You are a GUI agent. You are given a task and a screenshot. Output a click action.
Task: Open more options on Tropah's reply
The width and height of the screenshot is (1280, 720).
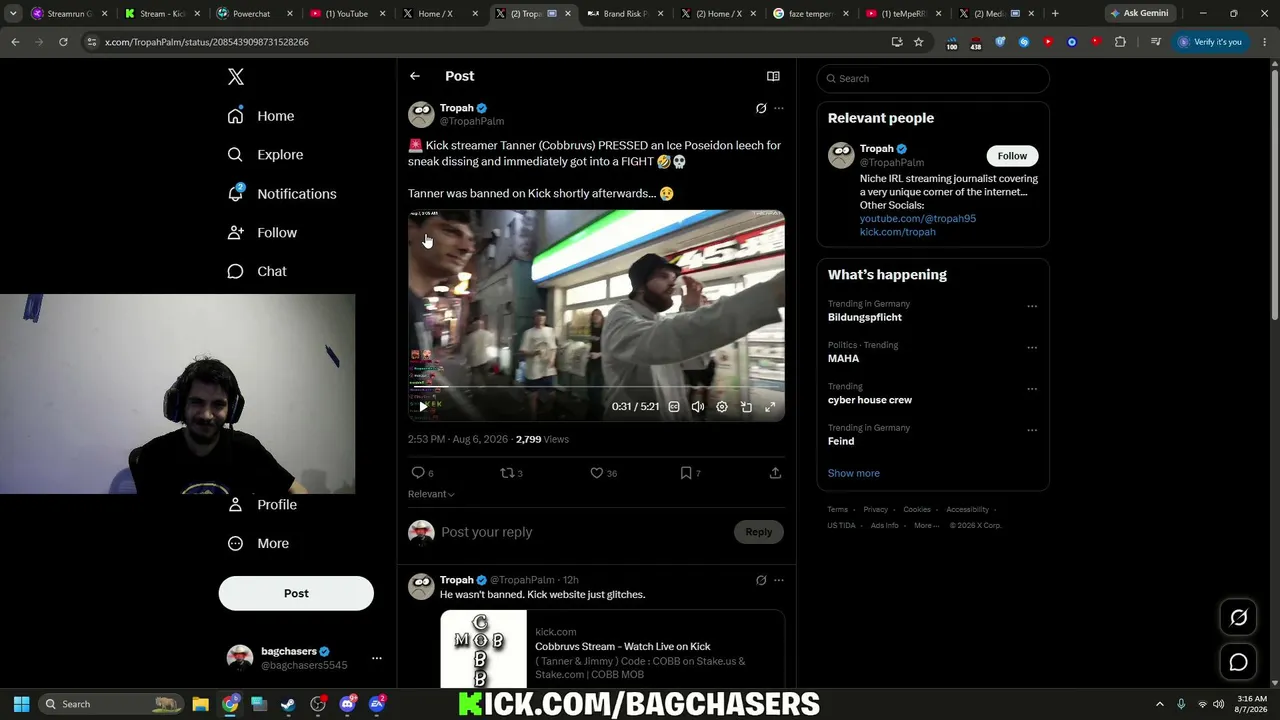click(779, 580)
